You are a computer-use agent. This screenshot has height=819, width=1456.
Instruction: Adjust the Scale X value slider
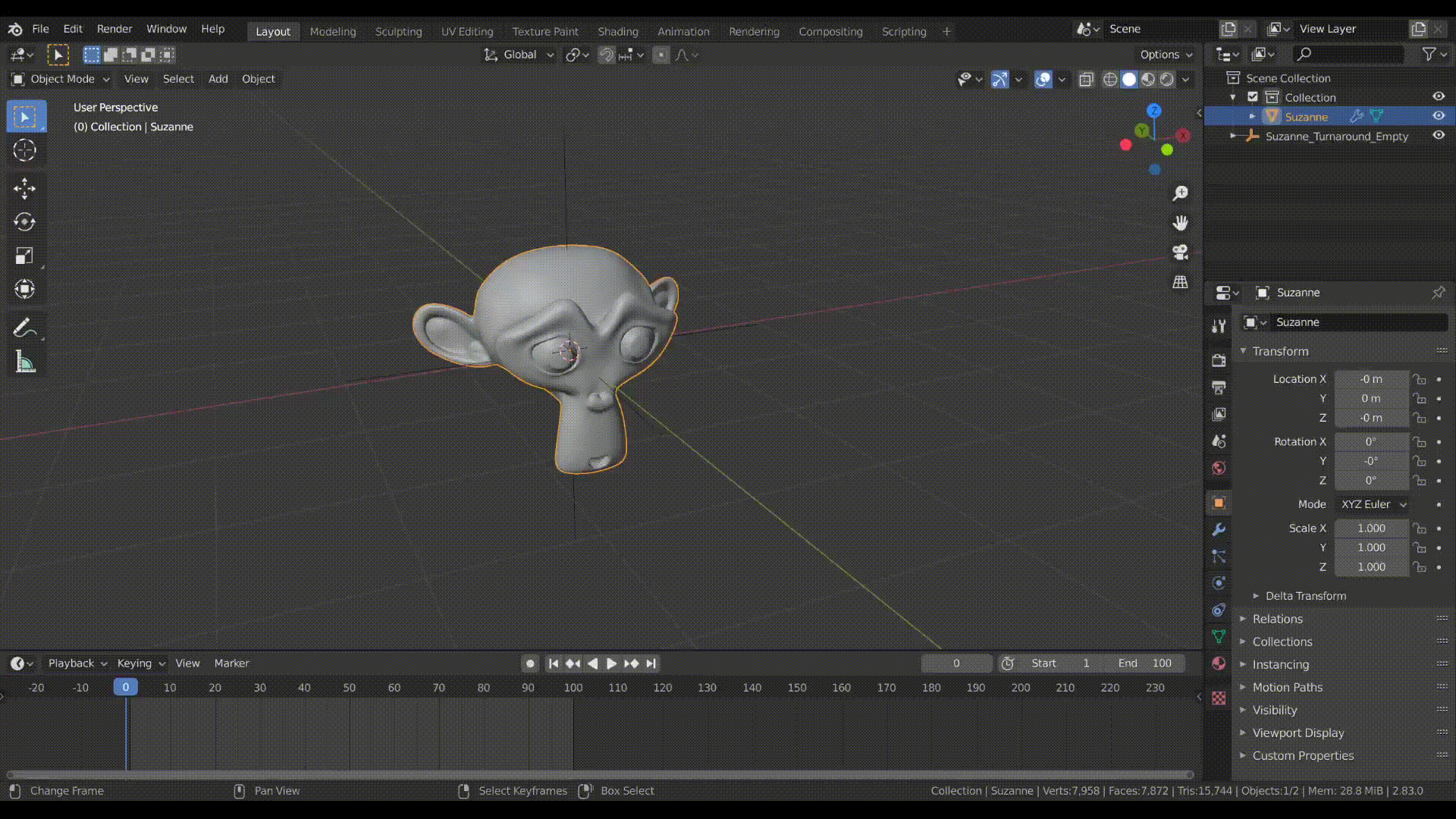click(1371, 529)
